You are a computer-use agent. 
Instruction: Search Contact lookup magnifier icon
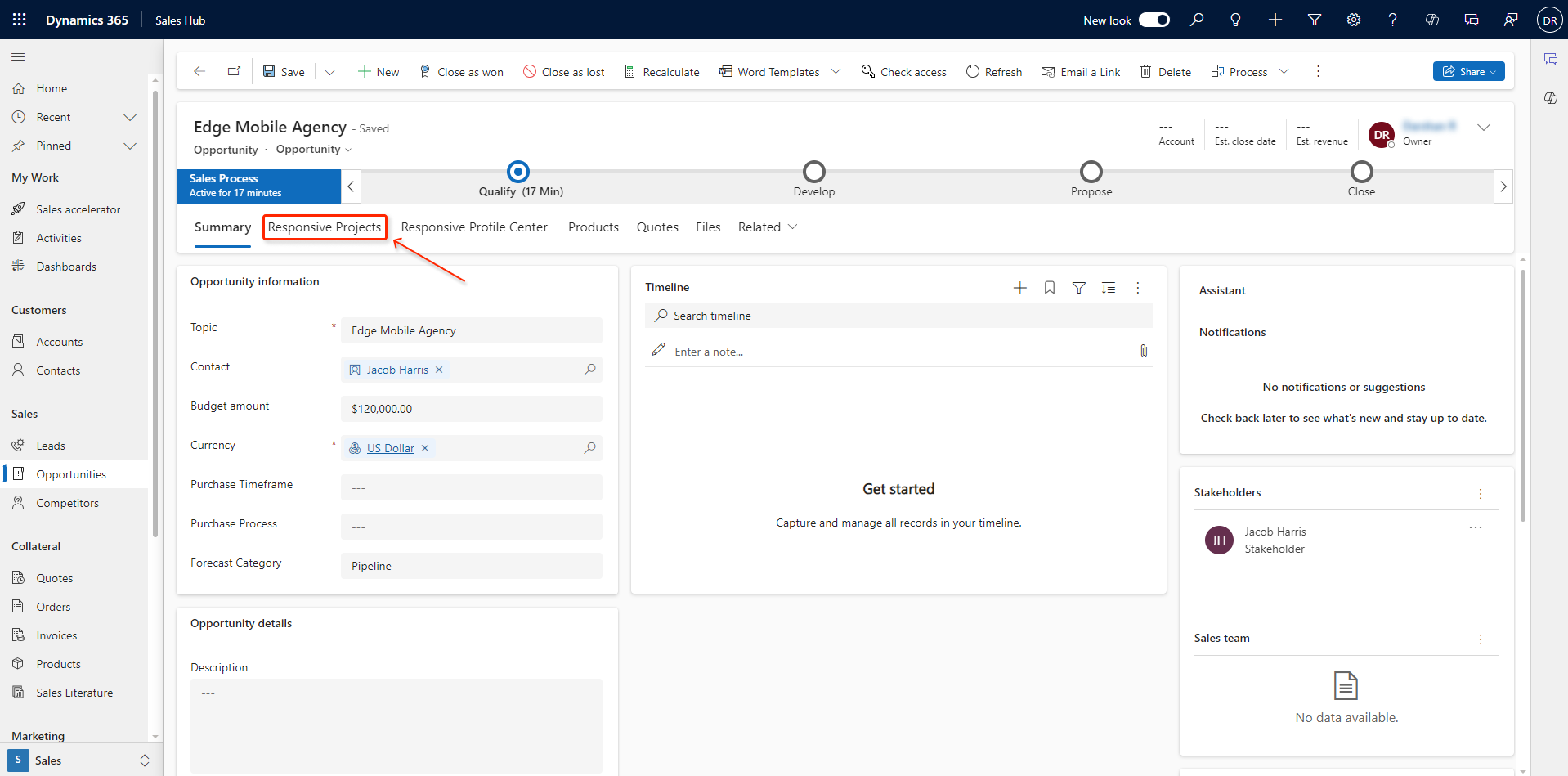(x=589, y=370)
